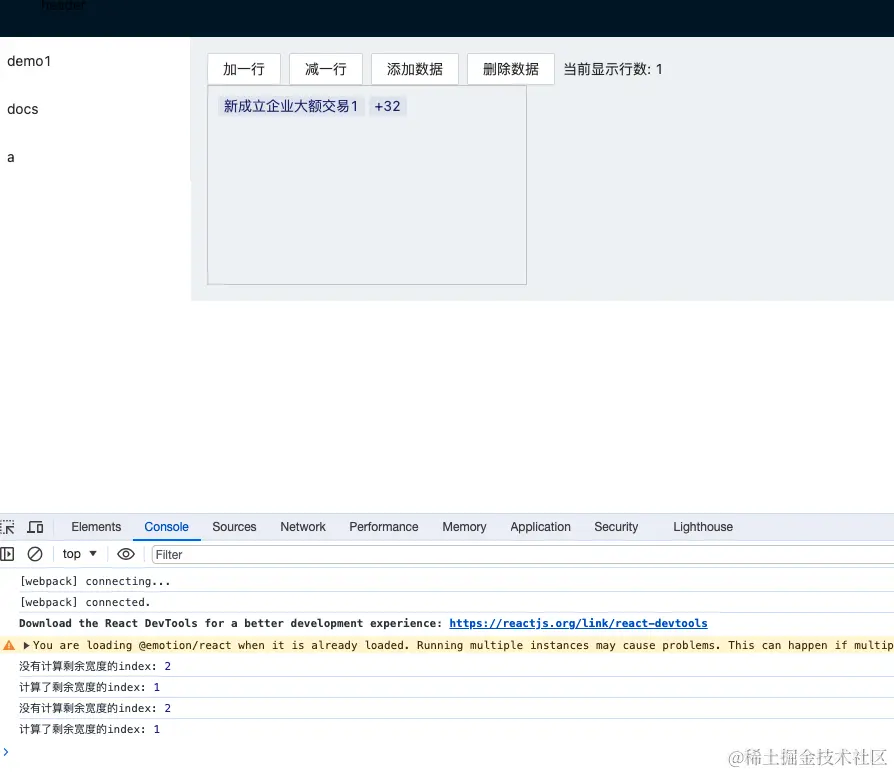The height and width of the screenshot is (774, 894).
Task: Click the 删除数据 button
Action: [511, 69]
